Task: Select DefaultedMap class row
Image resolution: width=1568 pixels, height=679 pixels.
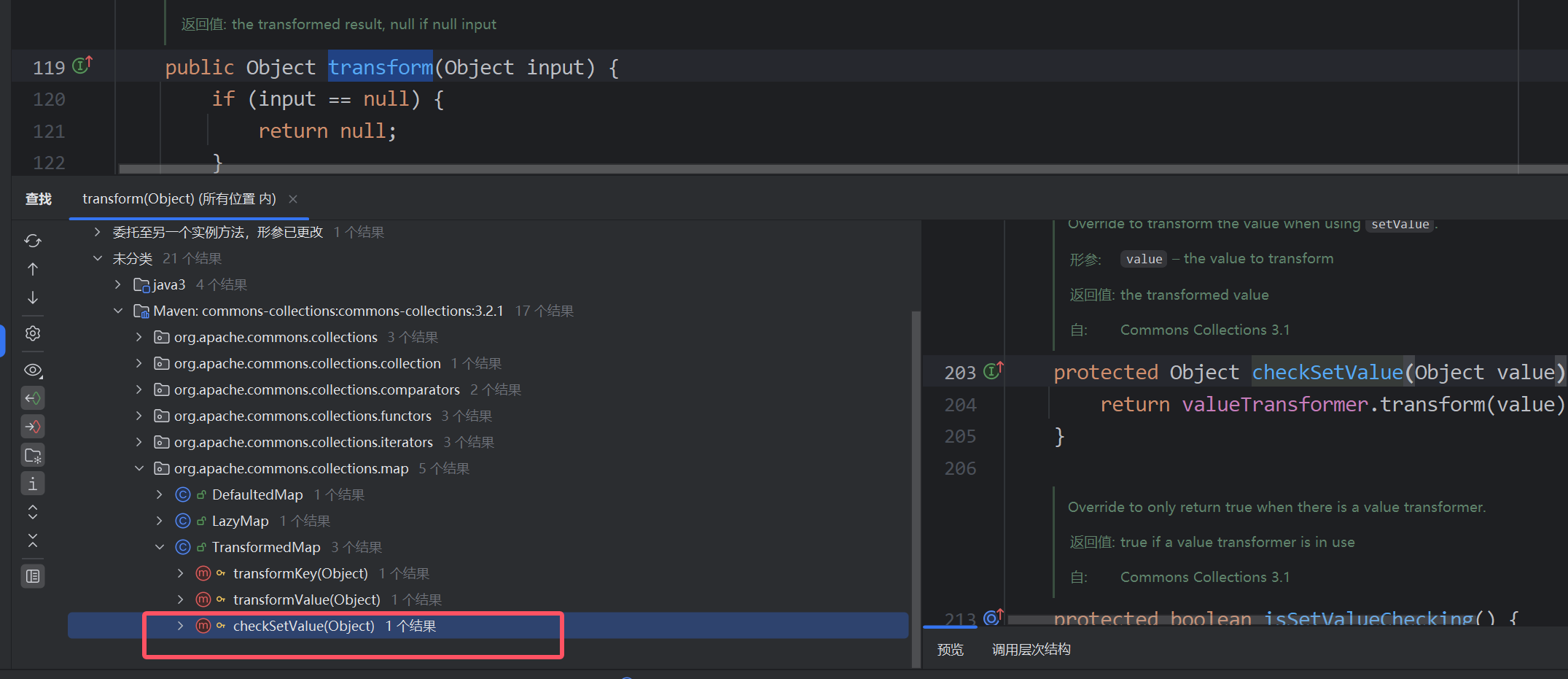Action: click(x=488, y=494)
